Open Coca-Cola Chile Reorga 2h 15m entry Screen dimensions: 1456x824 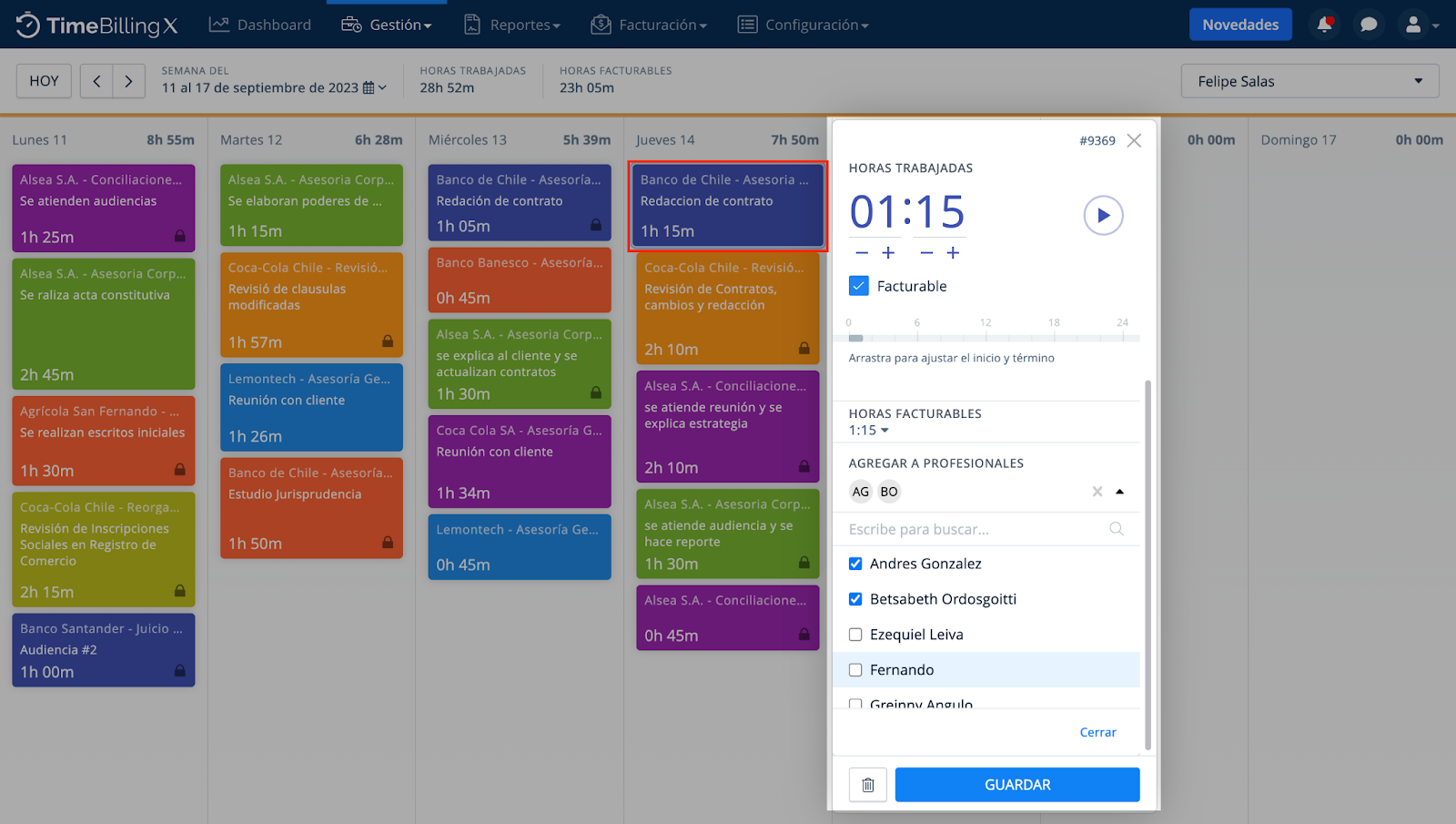click(104, 550)
